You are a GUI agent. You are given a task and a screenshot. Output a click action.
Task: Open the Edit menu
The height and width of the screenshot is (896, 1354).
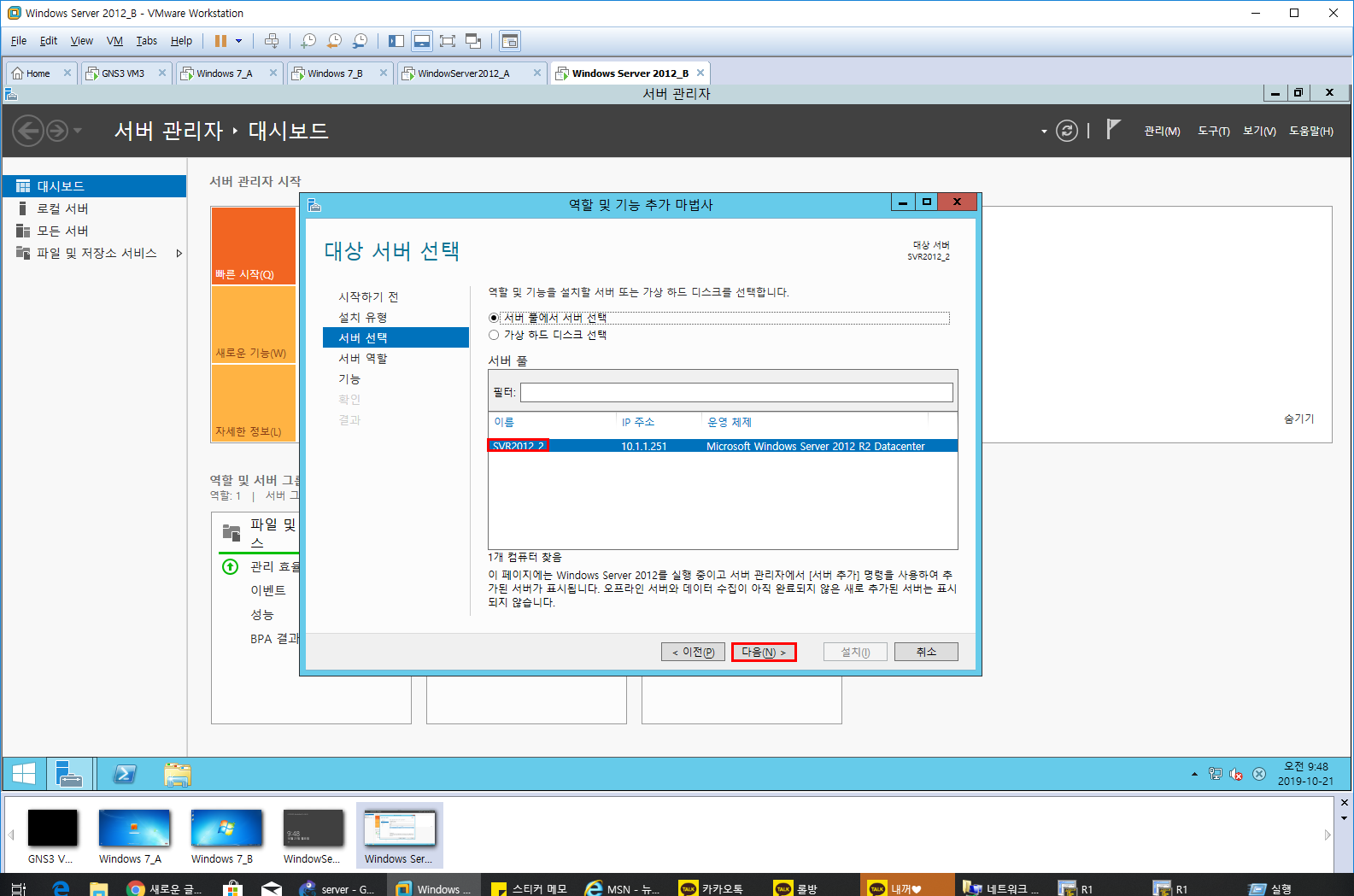[x=49, y=41]
